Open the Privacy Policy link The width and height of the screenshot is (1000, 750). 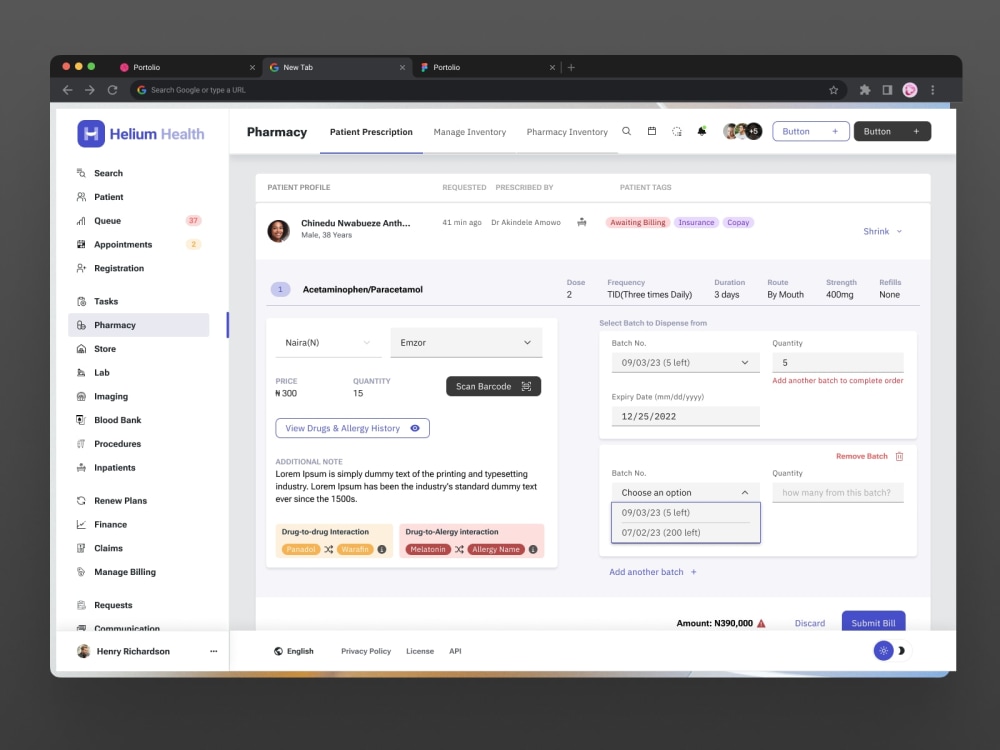366,651
